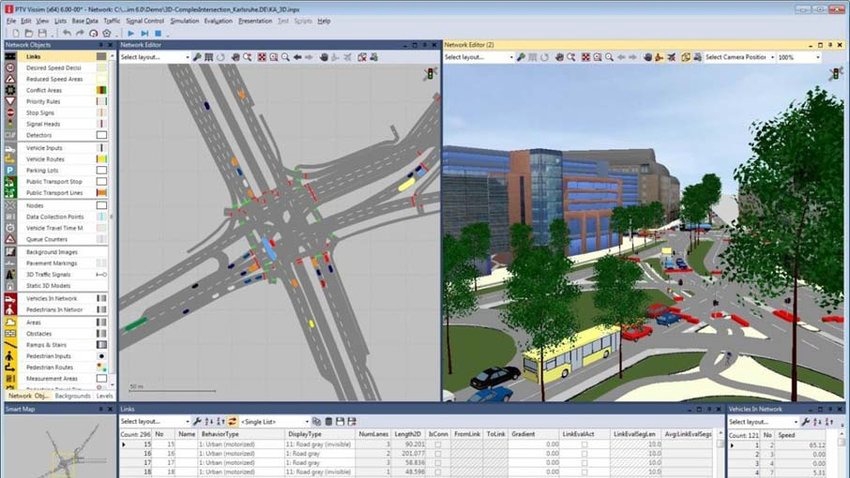Toggle Detectors visibility box

[x=101, y=135]
